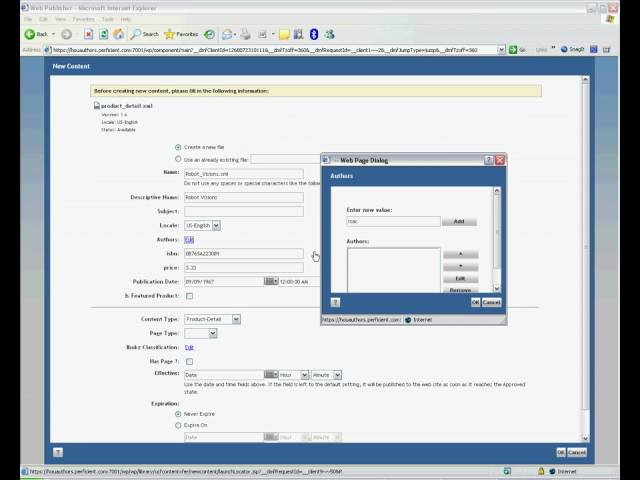640x480 pixels.
Task: Click the History icon
Action: tap(209, 34)
